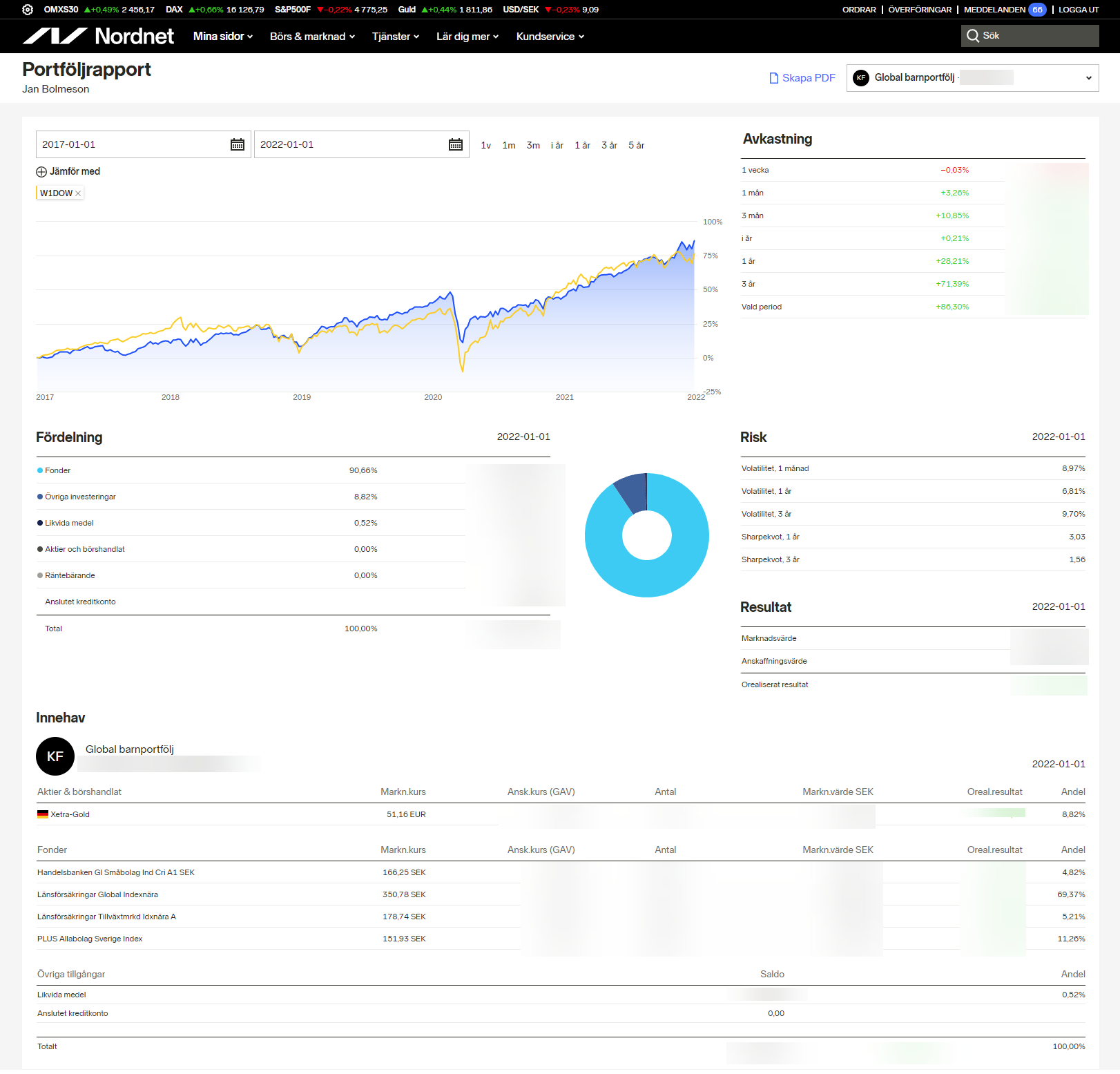Click Skapa PDF link
This screenshot has height=1074, width=1120.
[802, 78]
